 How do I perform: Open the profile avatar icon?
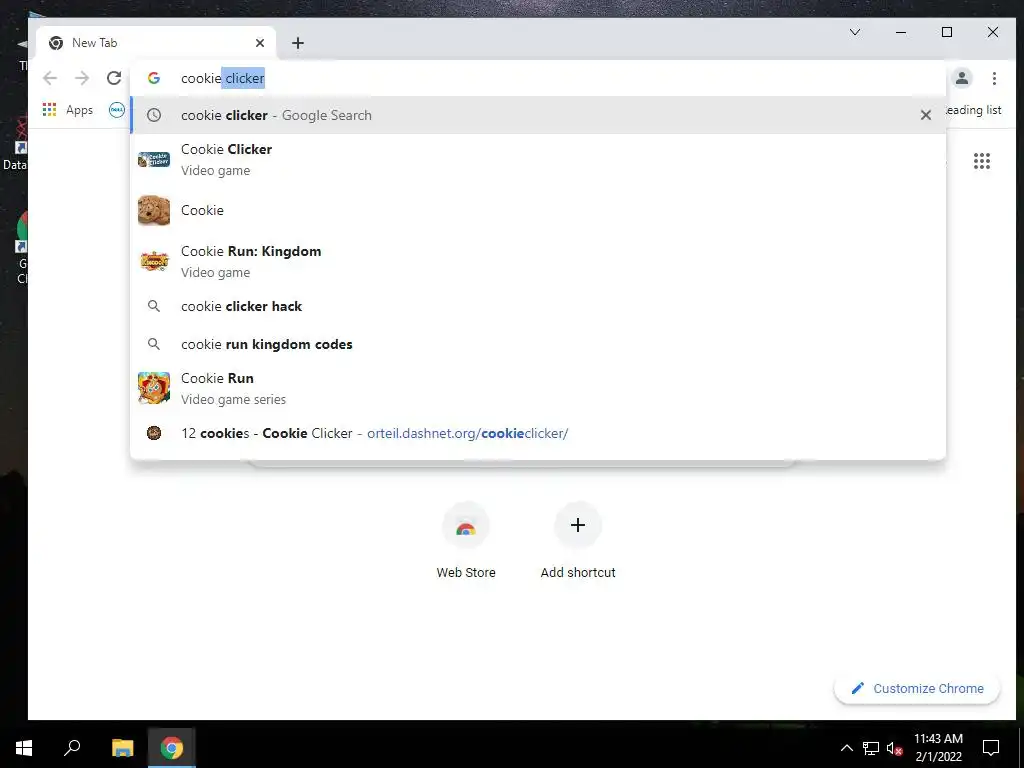pyautogui.click(x=961, y=78)
